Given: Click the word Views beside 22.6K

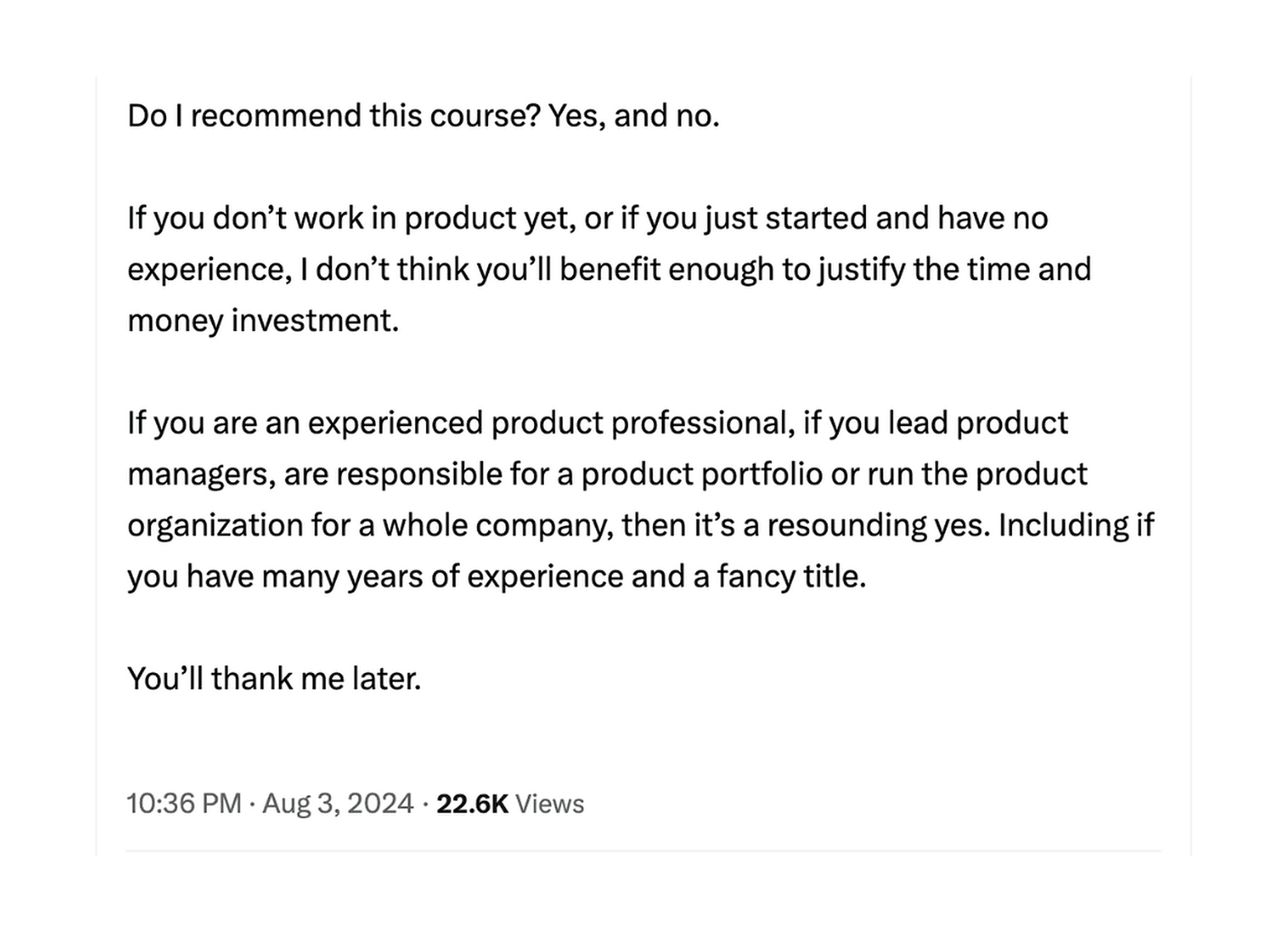Looking at the screenshot, I should point(549,803).
